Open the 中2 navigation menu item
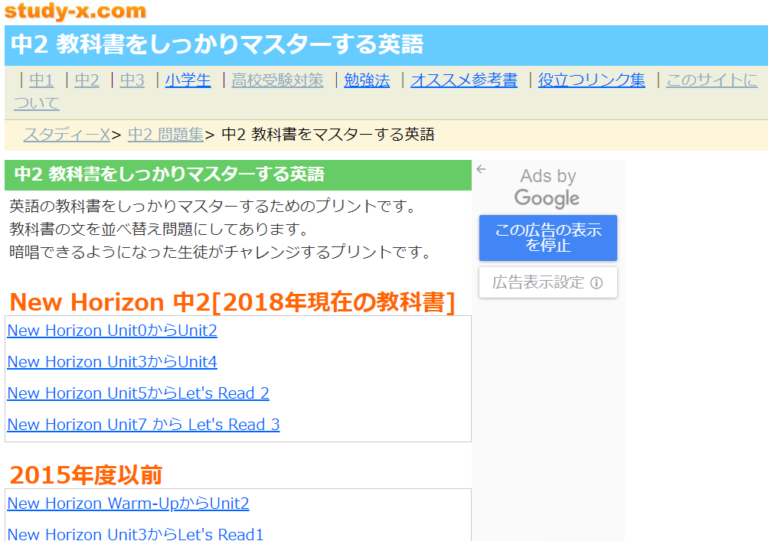 (x=87, y=80)
